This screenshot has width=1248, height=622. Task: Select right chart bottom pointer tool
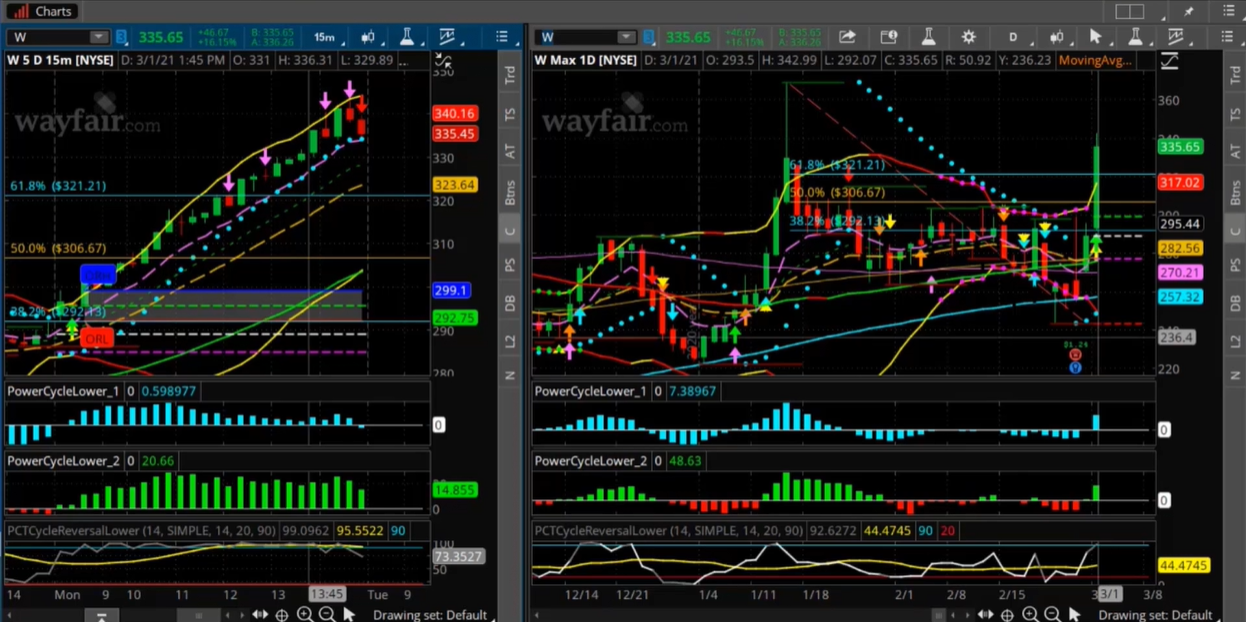pos(1075,614)
